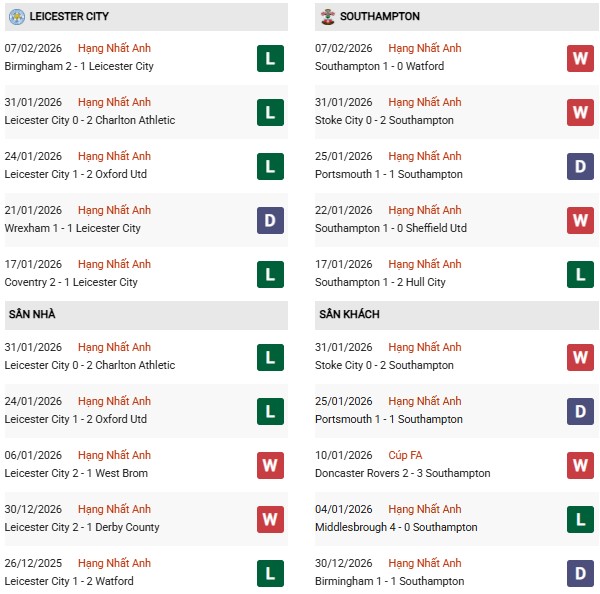
Task: Click the loss badge for Birmingham 2-1 Leicester
Action: 270,58
